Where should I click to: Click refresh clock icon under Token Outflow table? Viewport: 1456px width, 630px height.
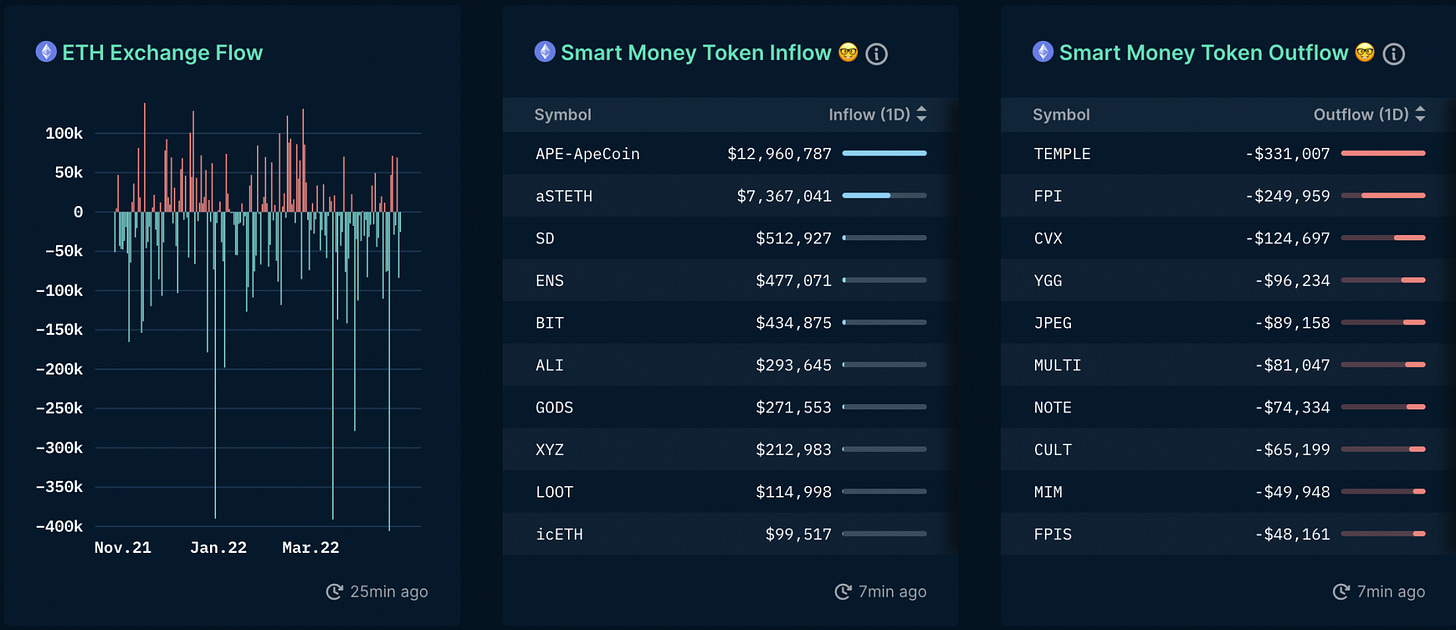1341,592
